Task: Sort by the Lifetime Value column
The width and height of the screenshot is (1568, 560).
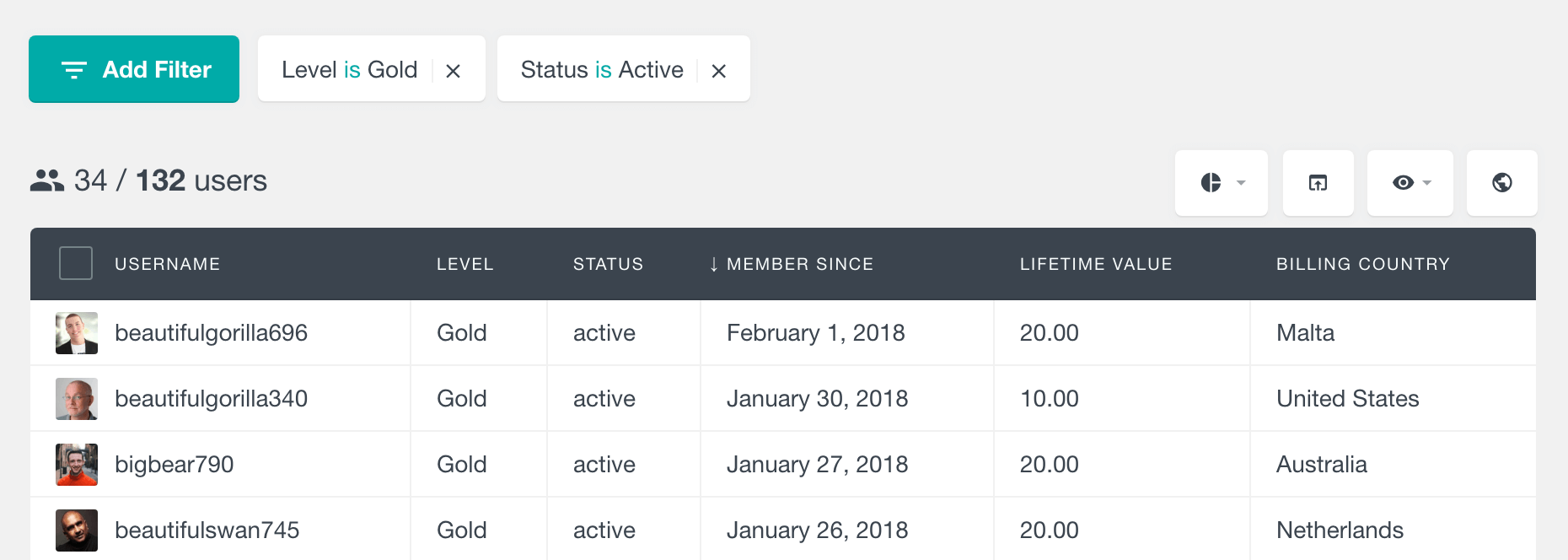Action: click(x=1096, y=264)
